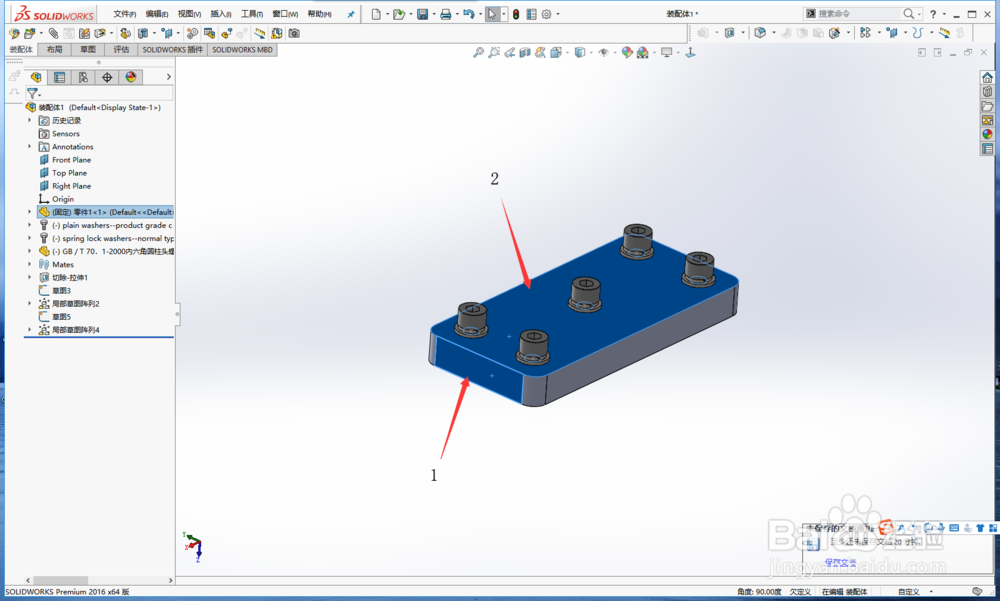Click the View Settings monitor icon
Image resolution: width=1000 pixels, height=601 pixels.
[x=666, y=52]
